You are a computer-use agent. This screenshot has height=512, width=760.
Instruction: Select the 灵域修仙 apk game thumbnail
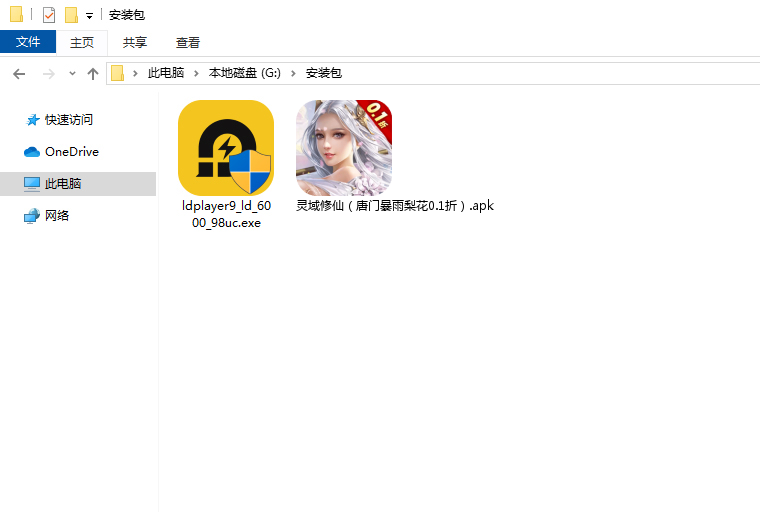click(343, 148)
